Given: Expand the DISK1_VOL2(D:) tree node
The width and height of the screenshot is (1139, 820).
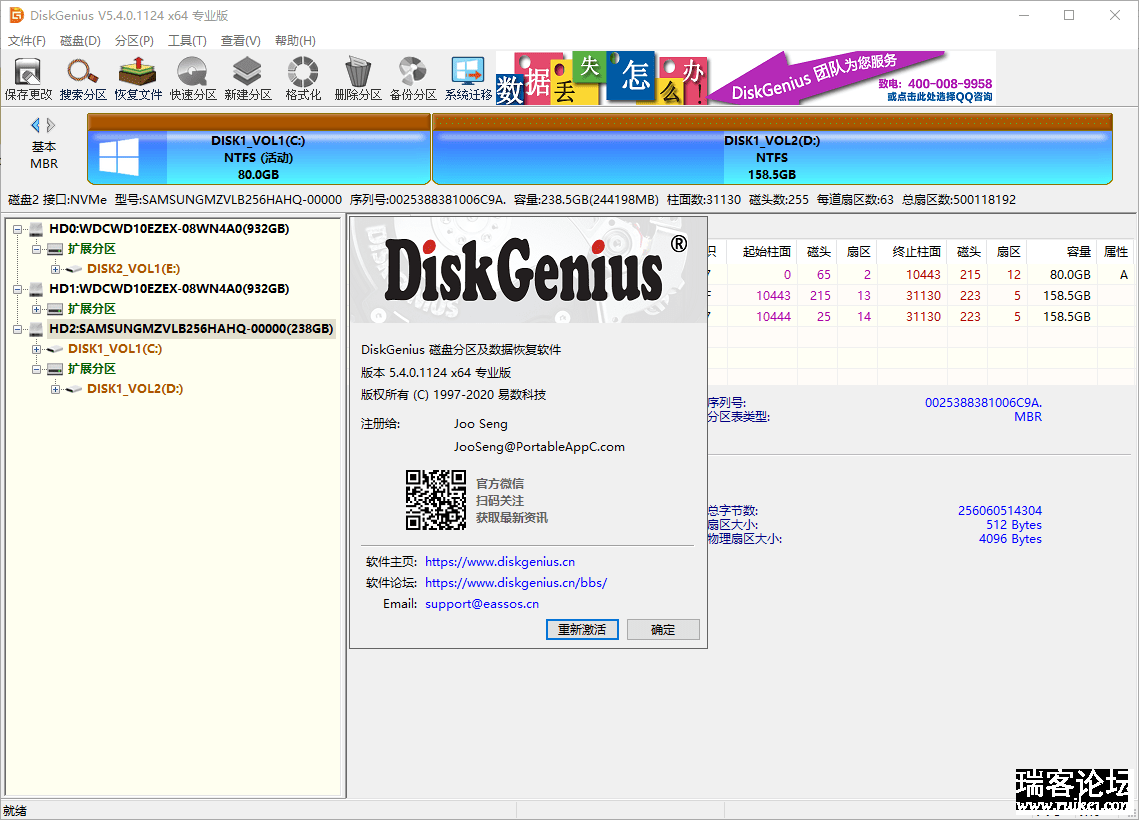Looking at the screenshot, I should (x=55, y=389).
